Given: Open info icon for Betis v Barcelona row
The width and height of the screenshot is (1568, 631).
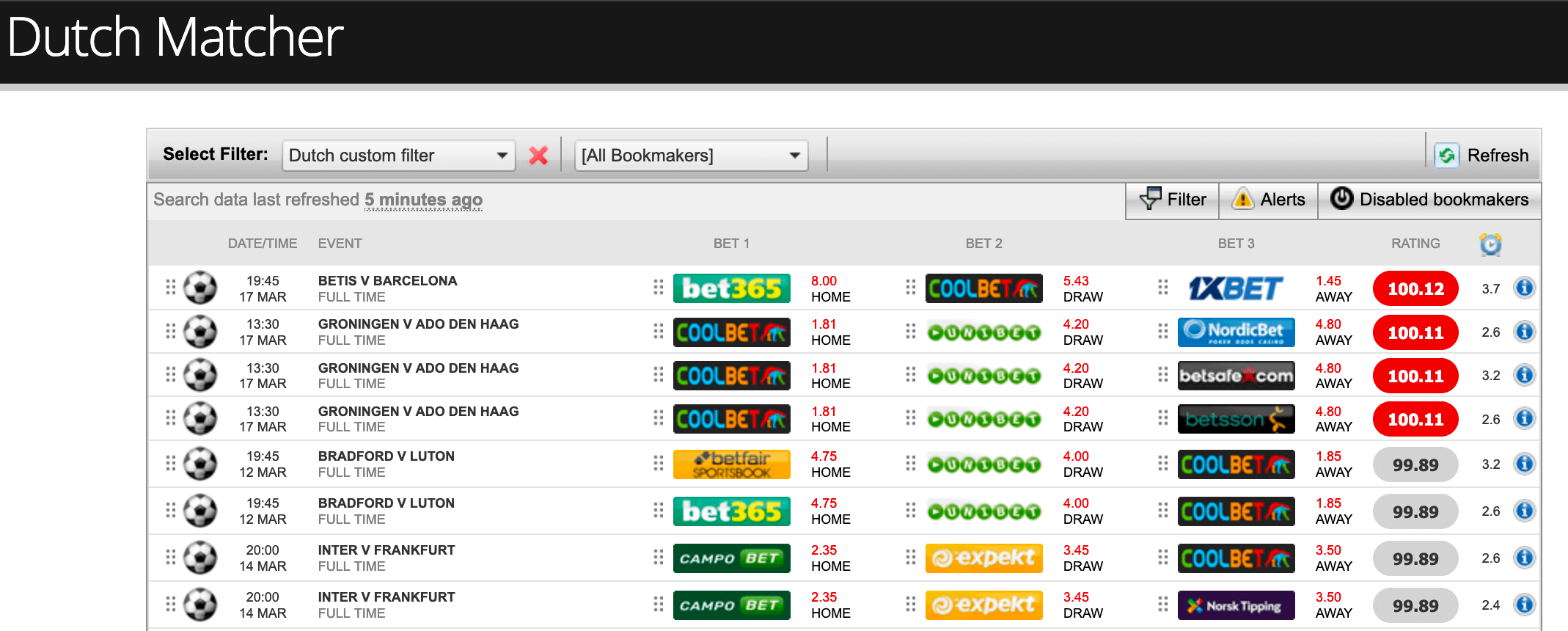Looking at the screenshot, I should point(1524,288).
